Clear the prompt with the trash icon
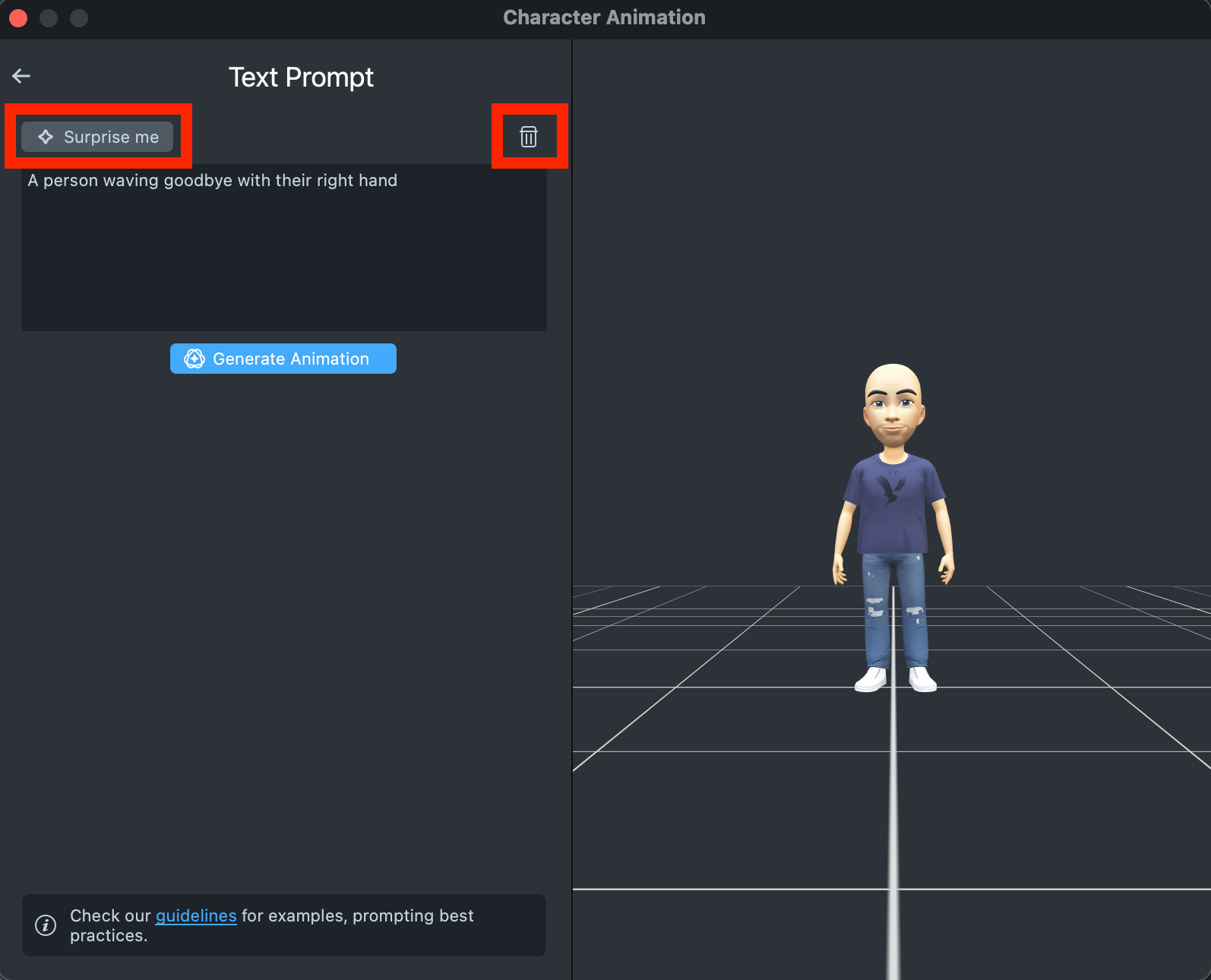 click(529, 137)
